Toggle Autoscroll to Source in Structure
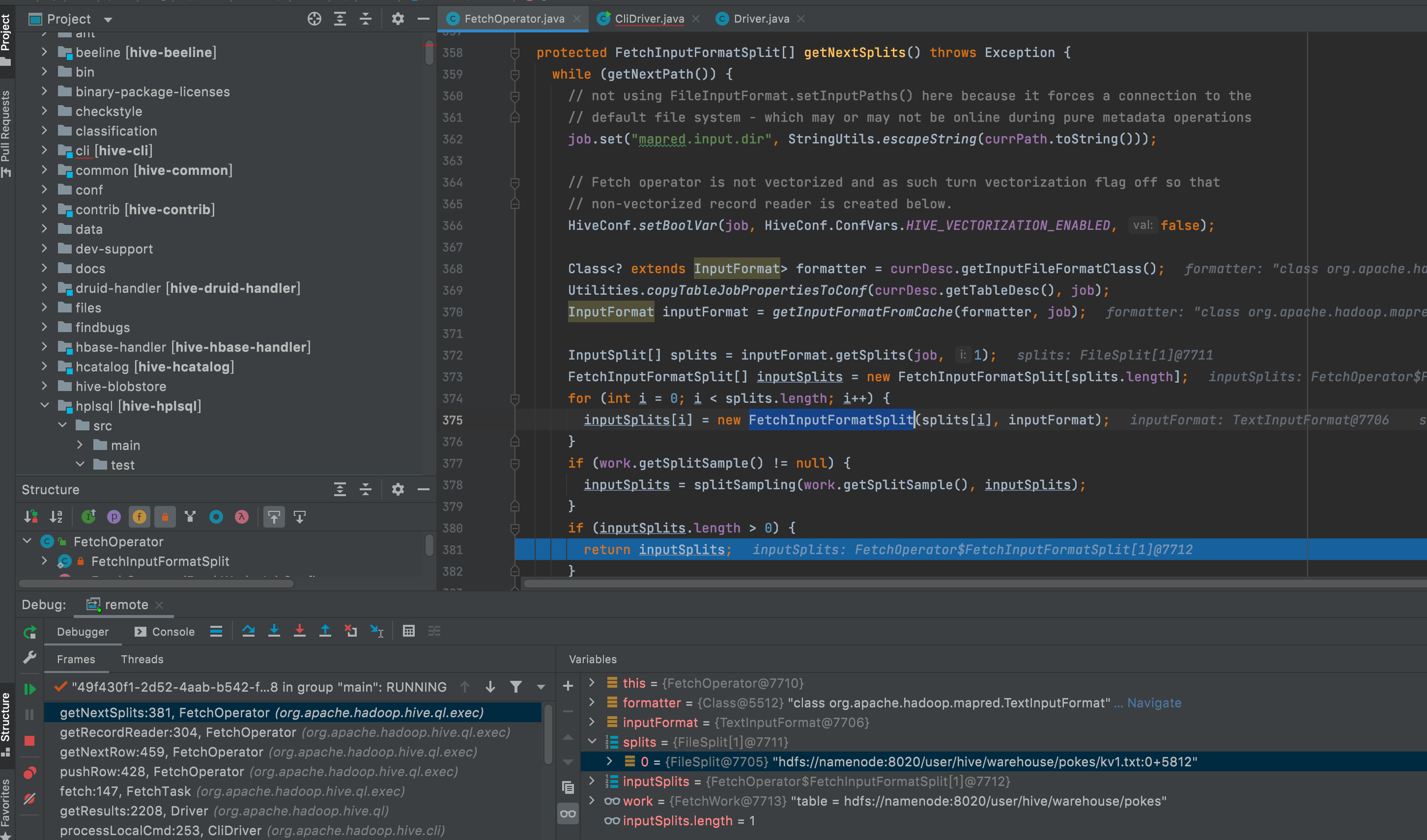 274,517
